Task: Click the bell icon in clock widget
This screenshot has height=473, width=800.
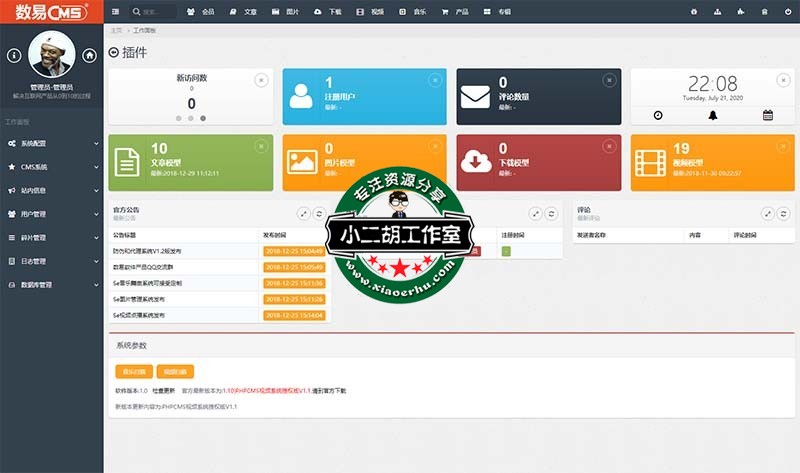Action: pos(713,115)
